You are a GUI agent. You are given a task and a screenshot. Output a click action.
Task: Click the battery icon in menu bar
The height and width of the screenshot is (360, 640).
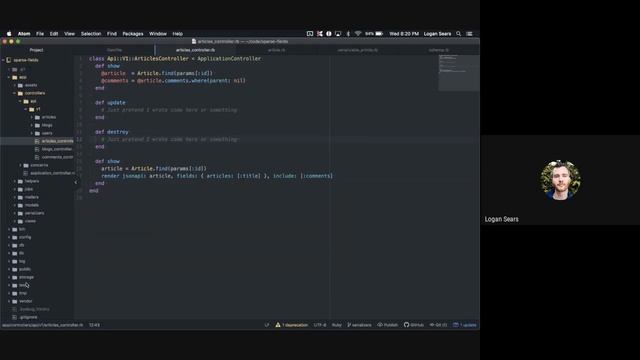tap(379, 34)
